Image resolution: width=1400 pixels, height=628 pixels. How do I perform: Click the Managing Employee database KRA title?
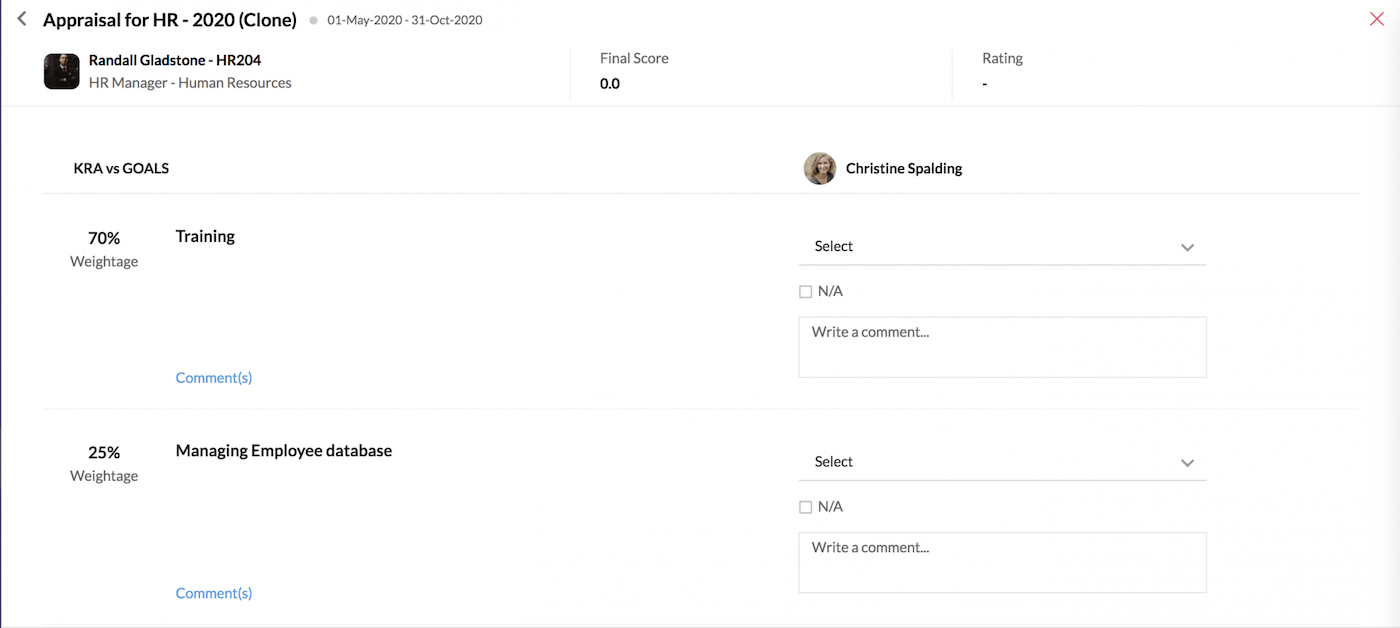(284, 451)
